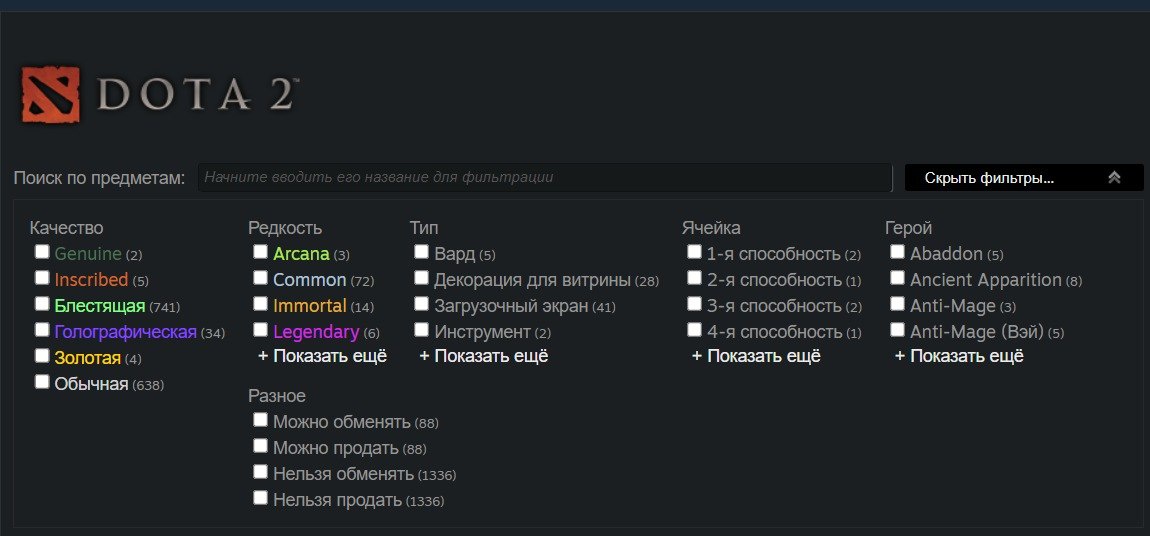Enable the Arcana rarity checkbox
This screenshot has width=1150, height=536.
(x=260, y=252)
